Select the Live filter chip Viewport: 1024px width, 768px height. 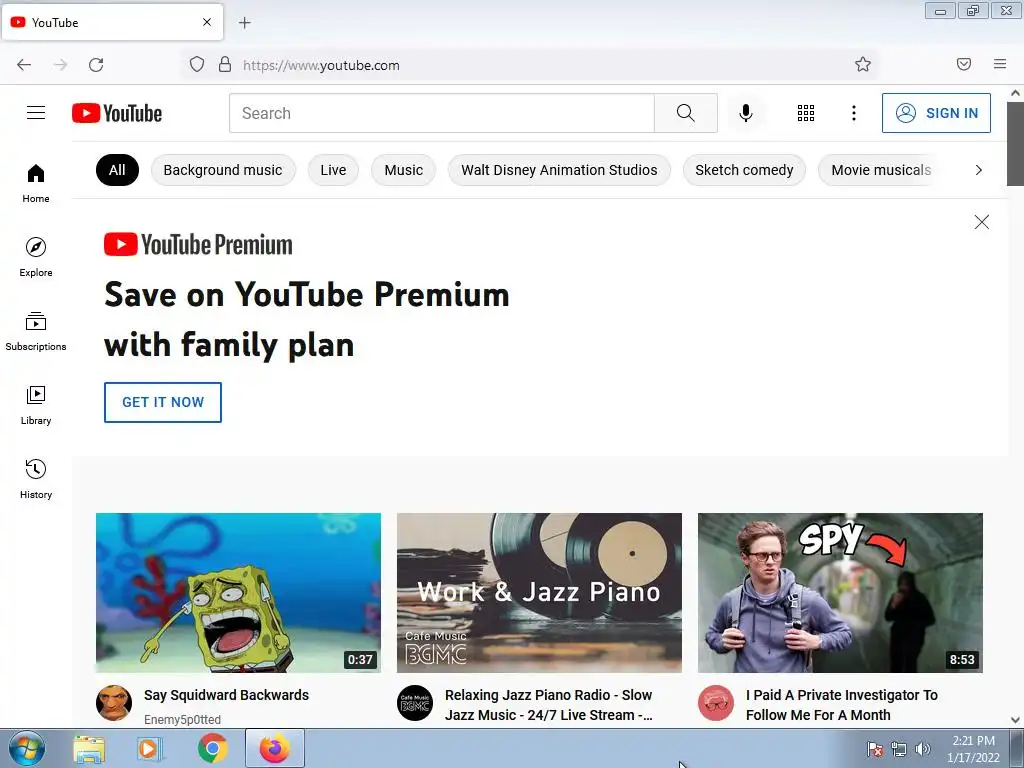tap(333, 170)
